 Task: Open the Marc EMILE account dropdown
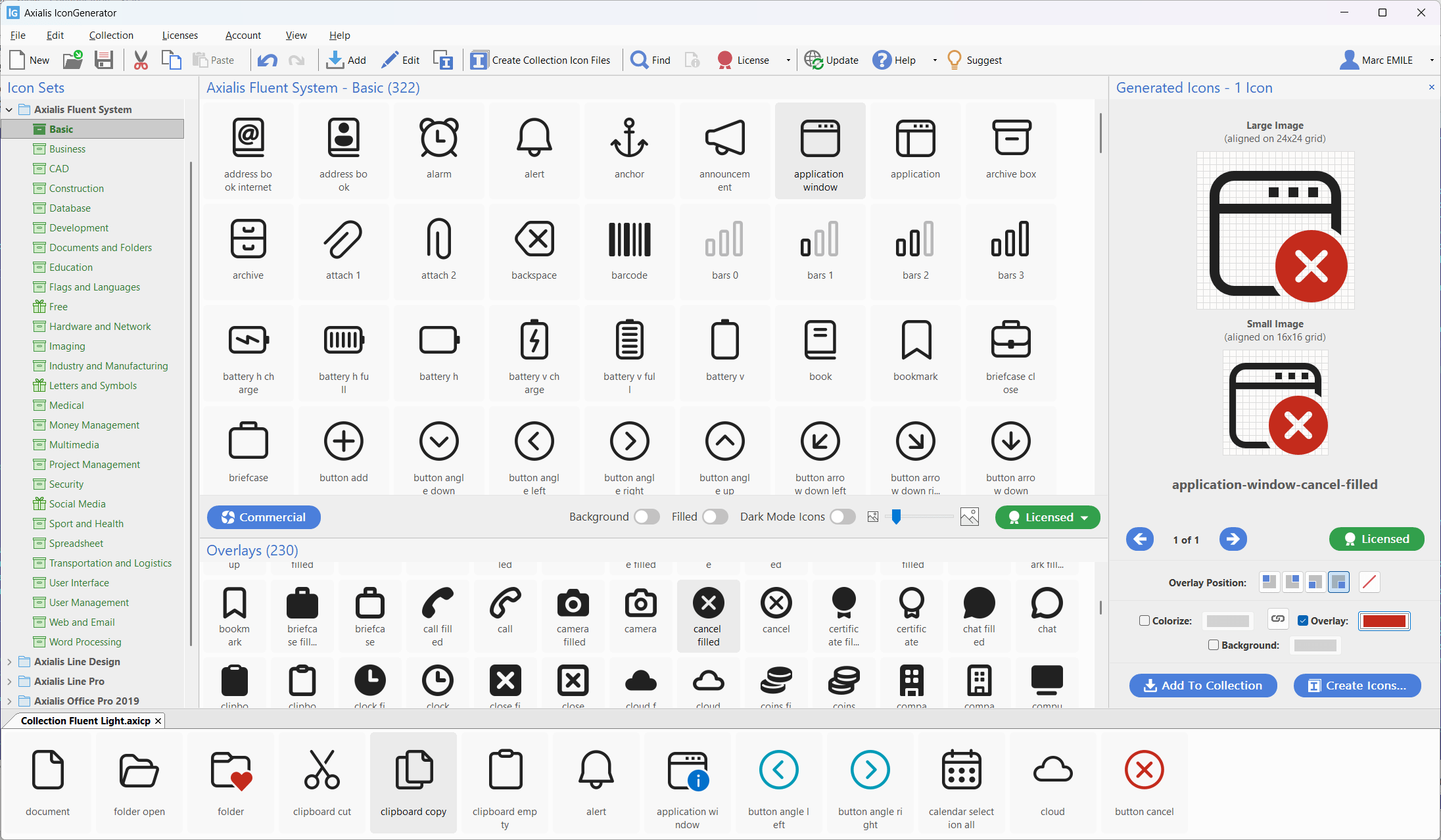click(x=1432, y=60)
